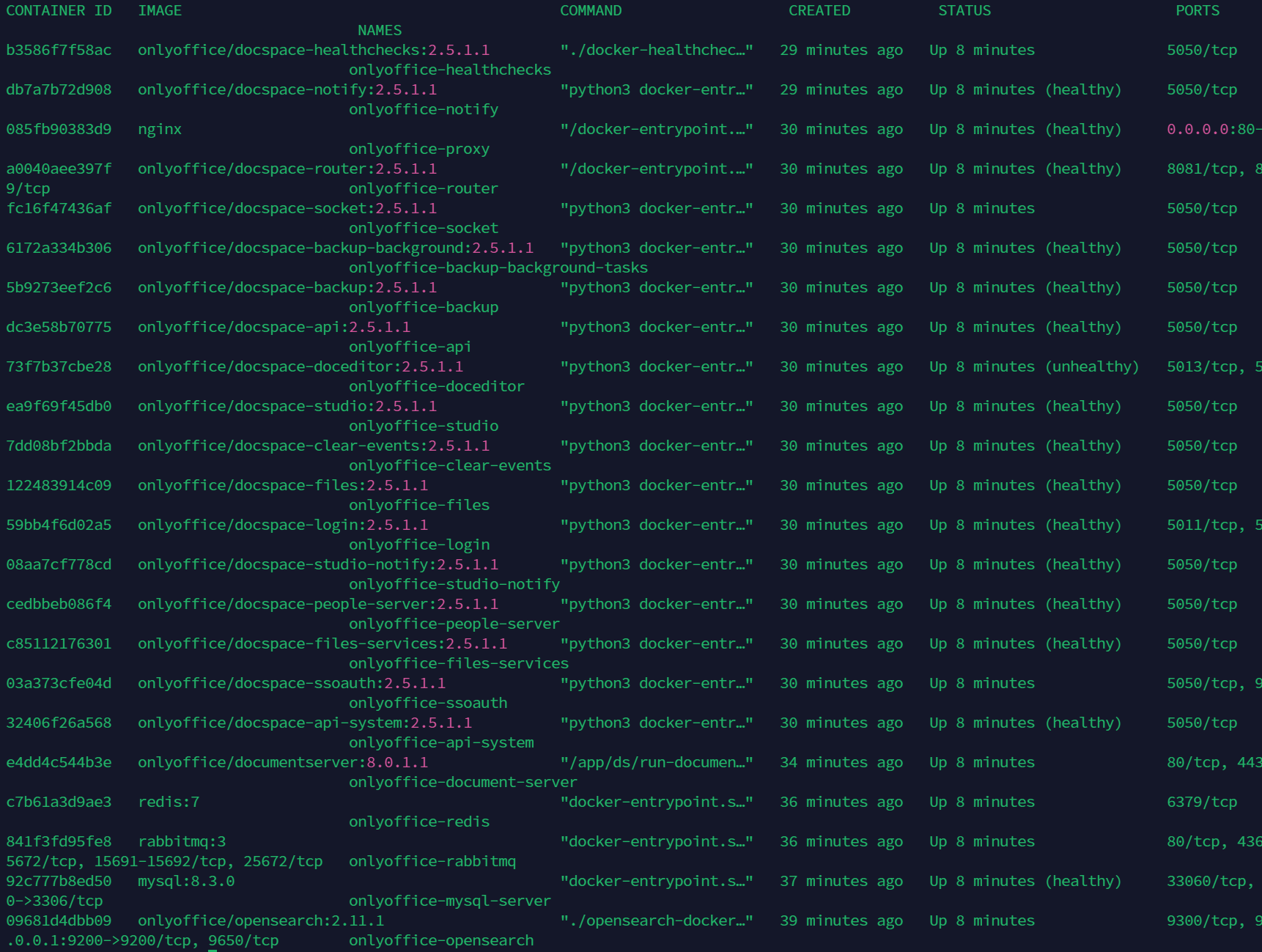
Task: Click container ID 122483914c09
Action: (x=59, y=485)
